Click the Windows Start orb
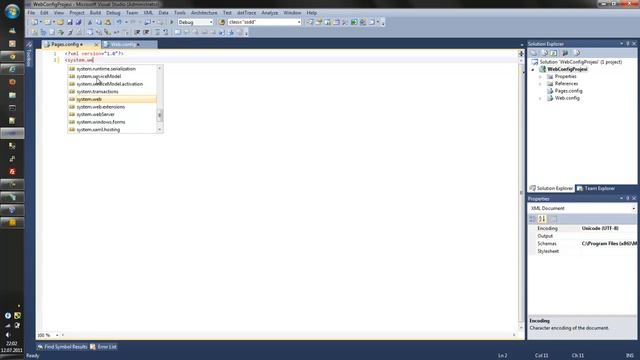Screen dimensions: 640x360 point(12,11)
